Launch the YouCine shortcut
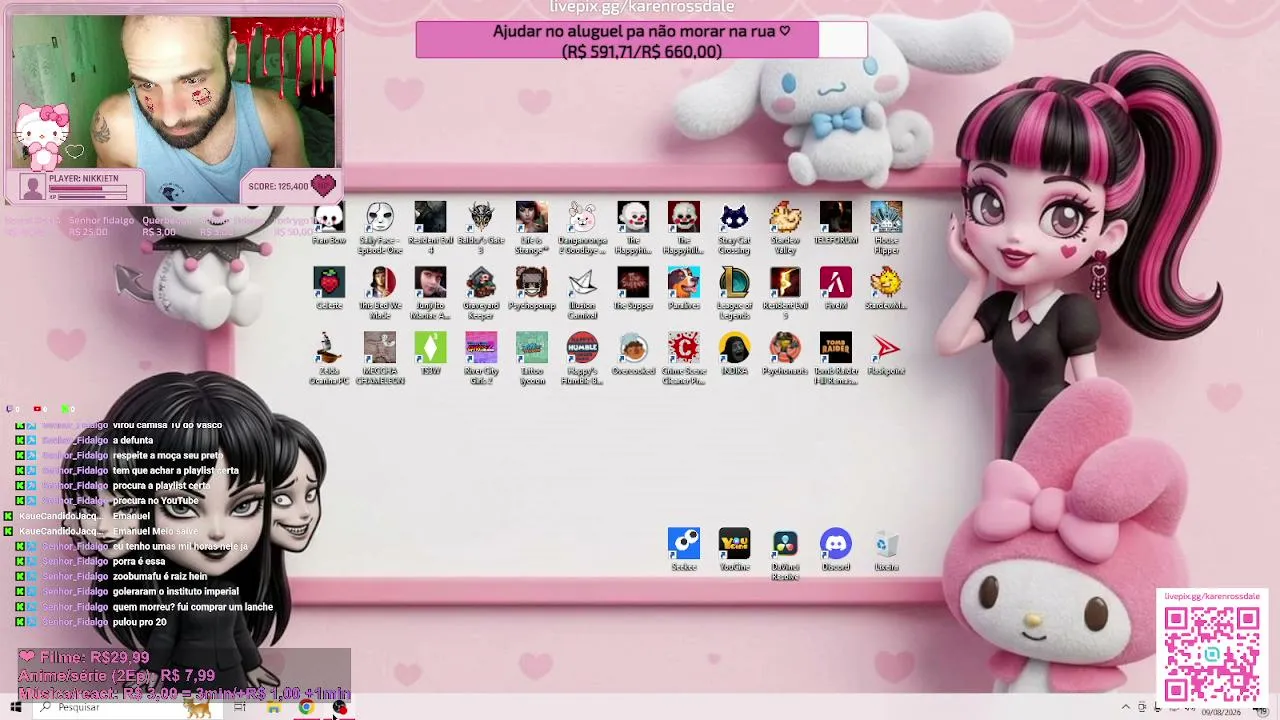The width and height of the screenshot is (1280, 720). (x=734, y=550)
